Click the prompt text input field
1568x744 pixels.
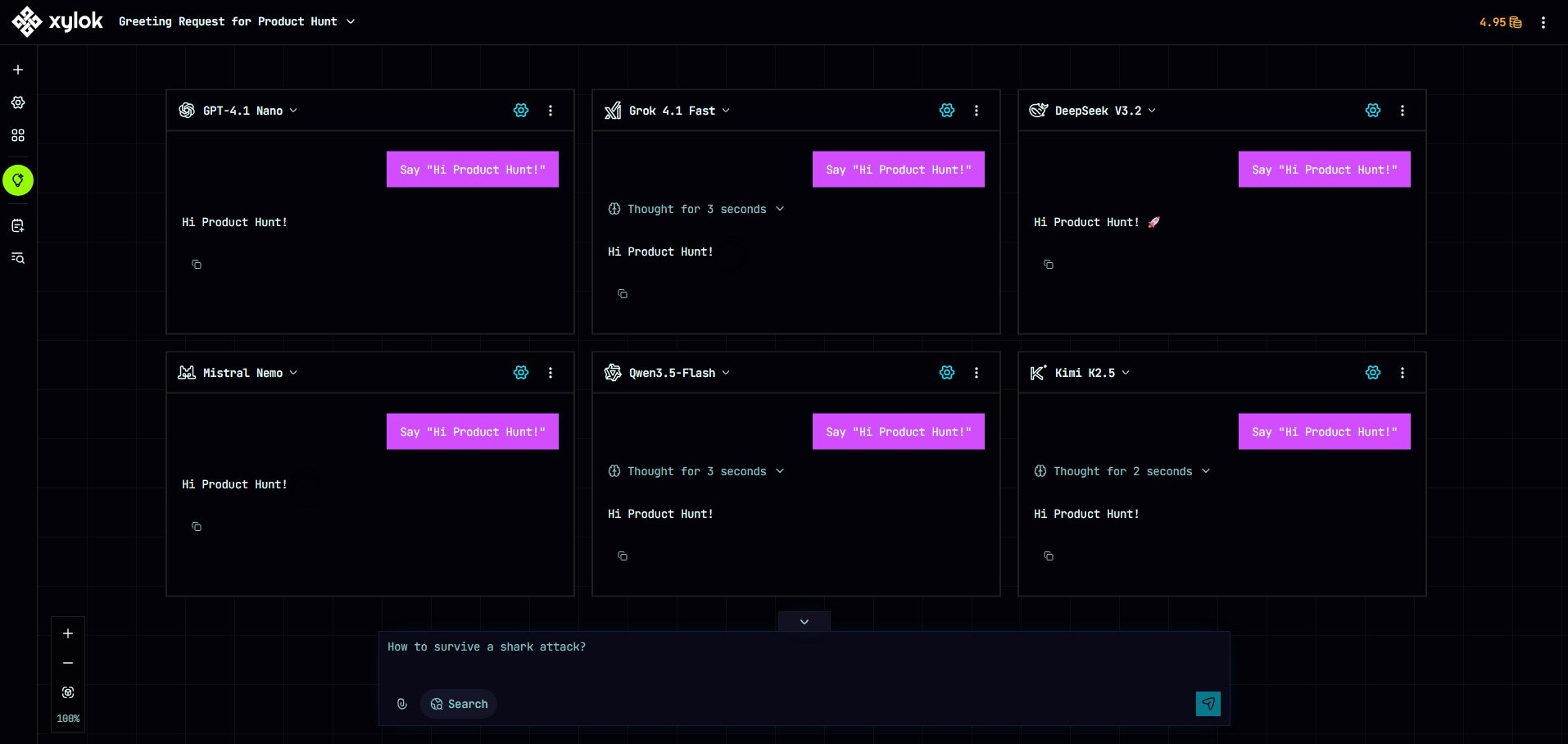804,658
